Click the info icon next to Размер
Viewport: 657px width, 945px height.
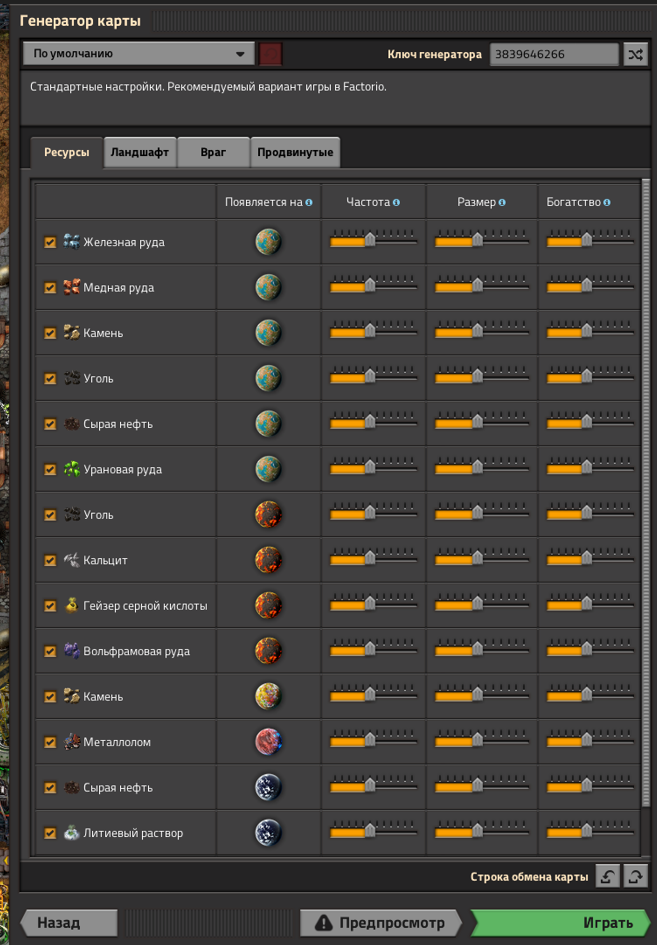[x=502, y=202]
